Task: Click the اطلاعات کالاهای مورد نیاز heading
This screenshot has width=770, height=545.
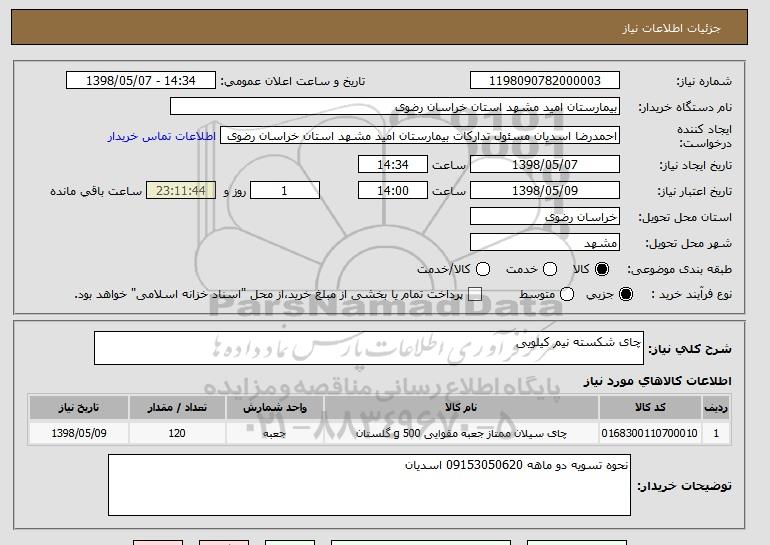Action: point(658,381)
